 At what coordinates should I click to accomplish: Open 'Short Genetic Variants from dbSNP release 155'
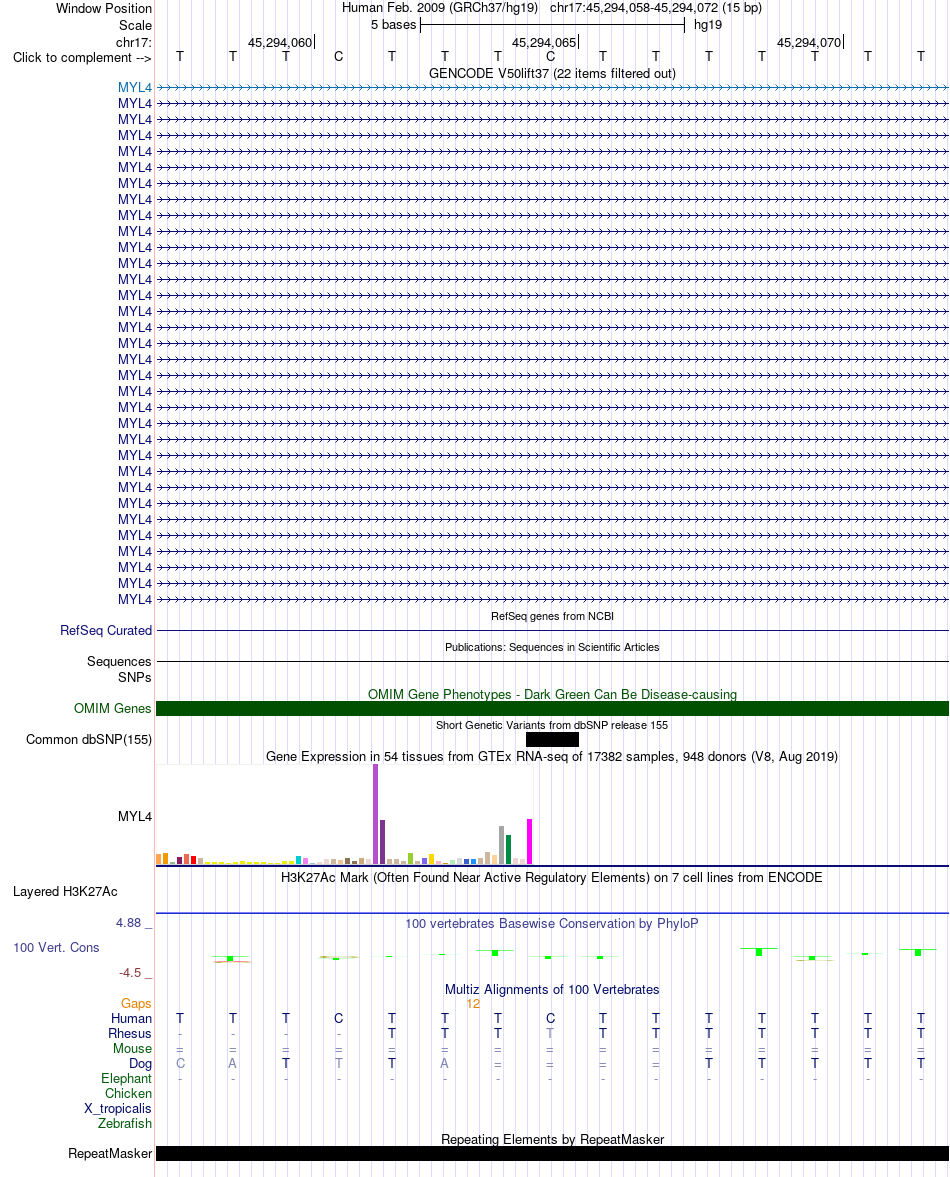552,725
